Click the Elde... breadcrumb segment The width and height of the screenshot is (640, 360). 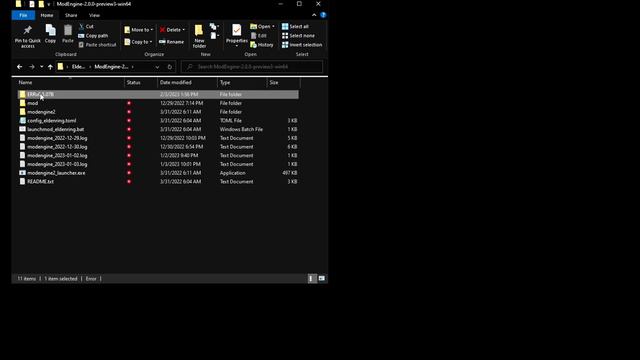click(78, 67)
